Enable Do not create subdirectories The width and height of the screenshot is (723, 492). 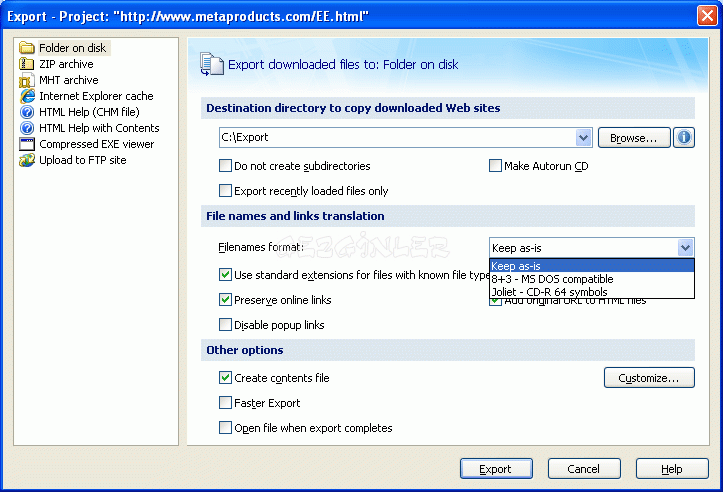[225, 166]
